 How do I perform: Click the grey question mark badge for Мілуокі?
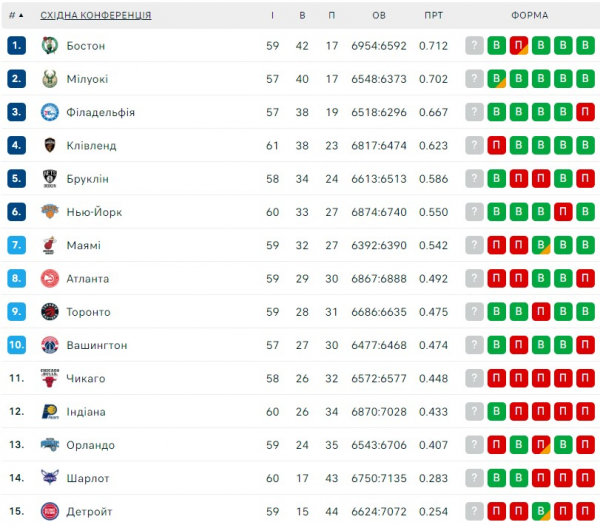pyautogui.click(x=474, y=79)
